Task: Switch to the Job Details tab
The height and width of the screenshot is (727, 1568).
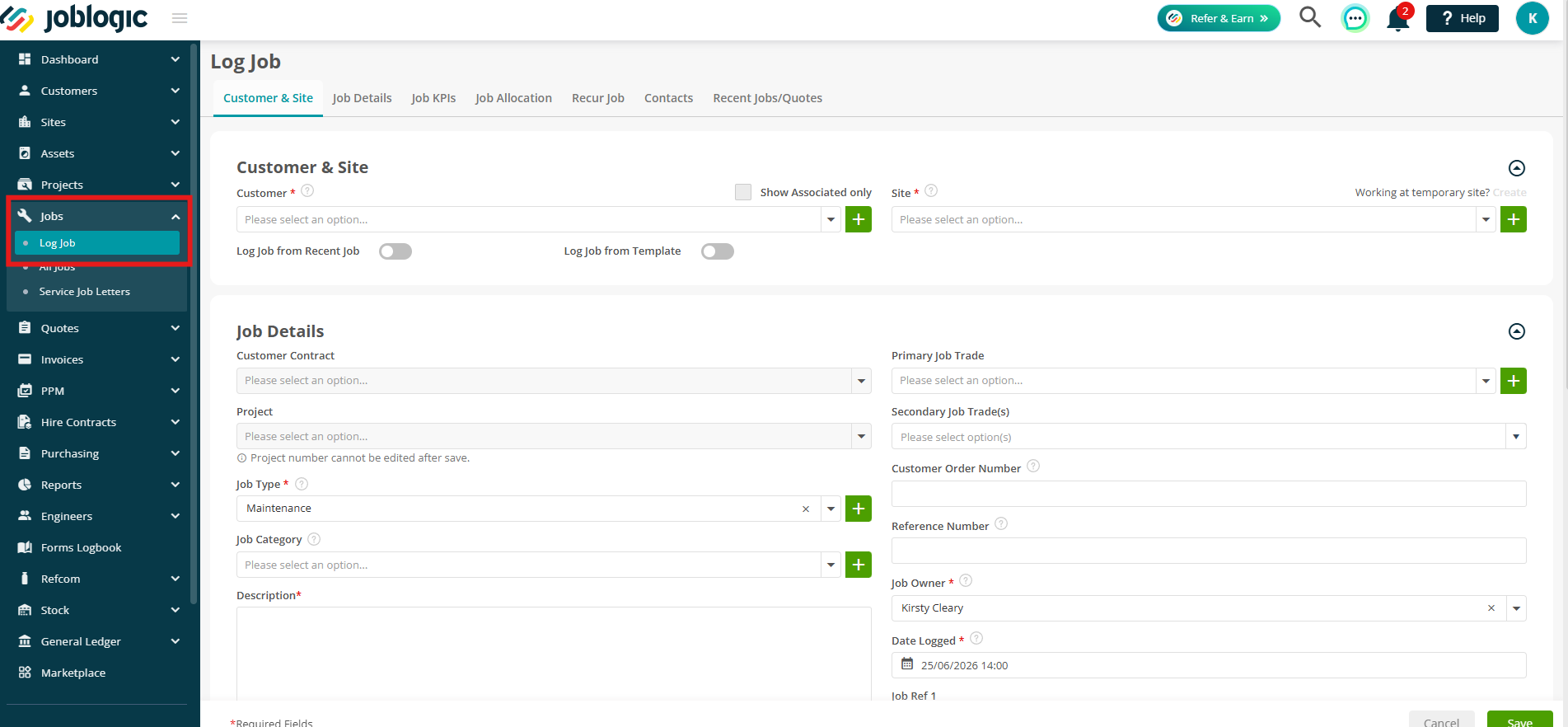Action: click(362, 98)
